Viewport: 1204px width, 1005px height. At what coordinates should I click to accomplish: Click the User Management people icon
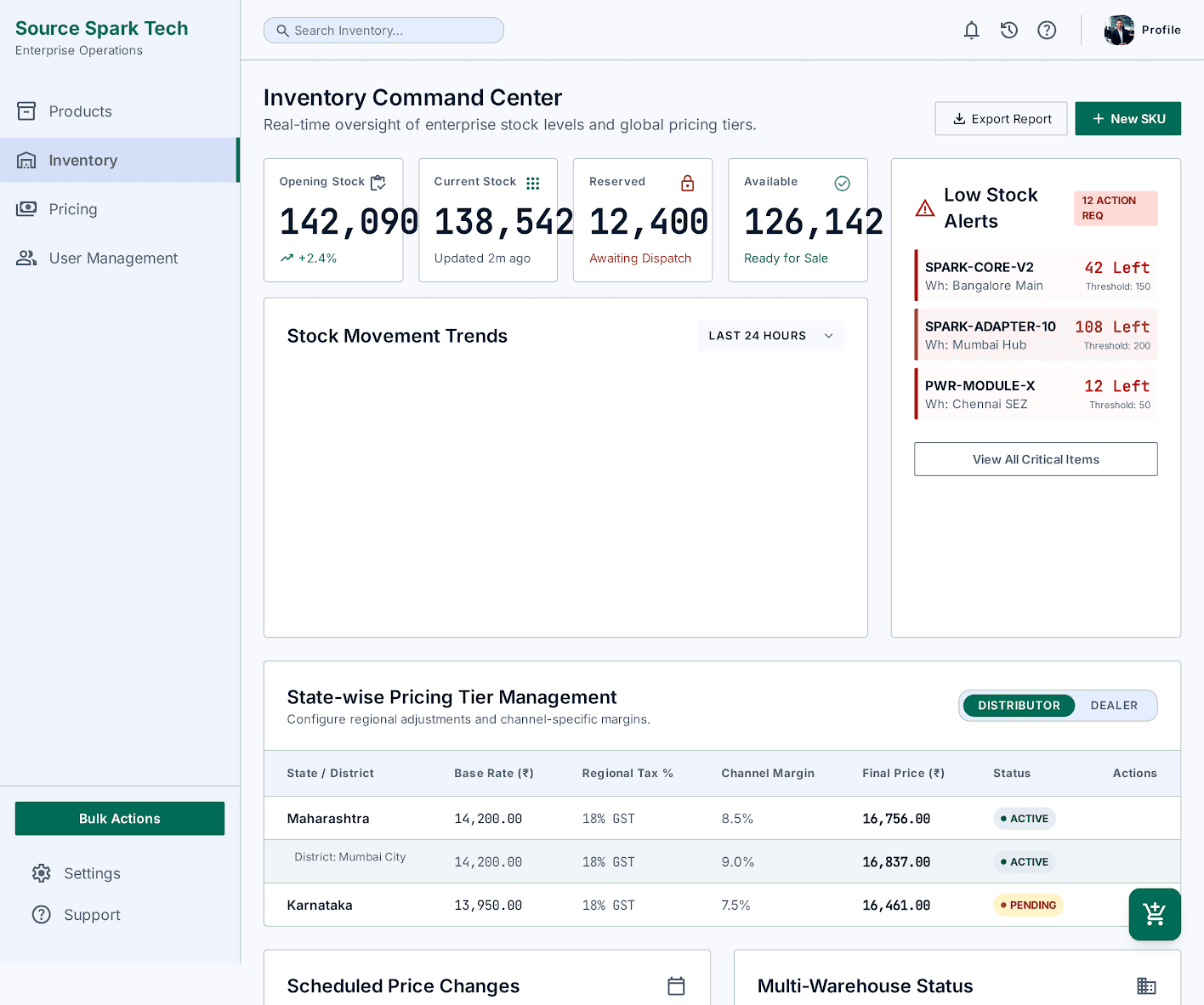click(26, 258)
